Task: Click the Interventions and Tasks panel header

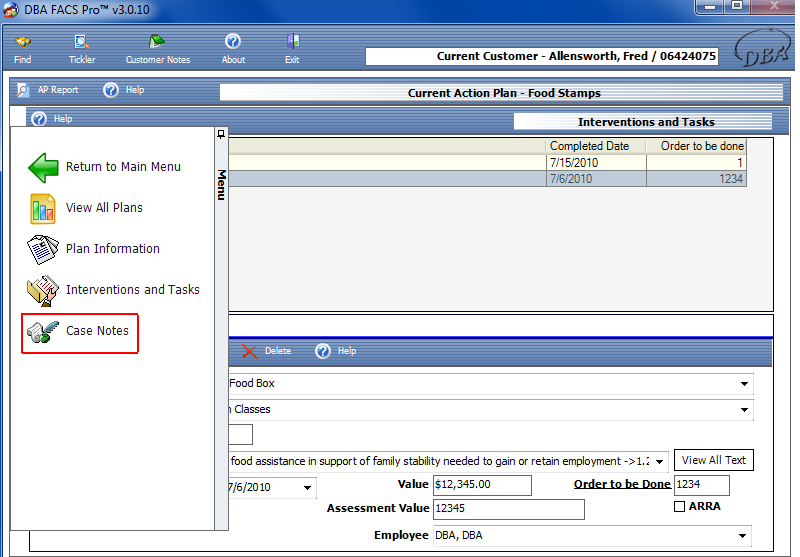Action: click(x=643, y=122)
